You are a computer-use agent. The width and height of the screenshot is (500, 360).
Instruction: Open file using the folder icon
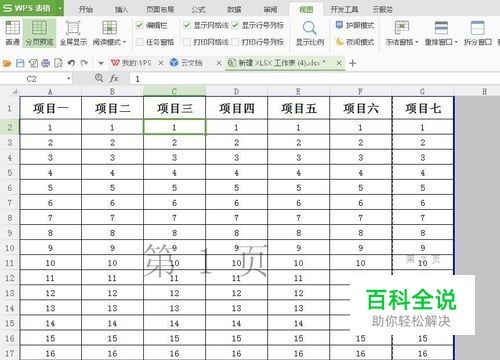pos(7,63)
